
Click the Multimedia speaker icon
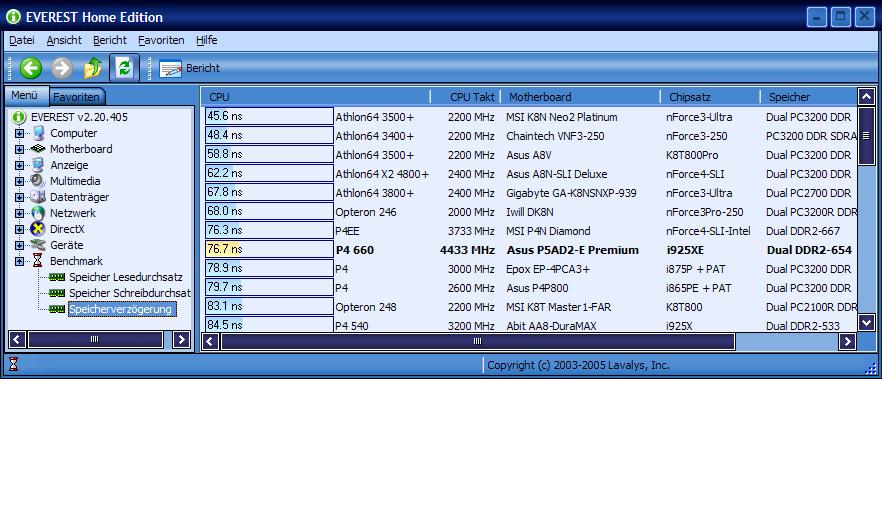tap(38, 181)
